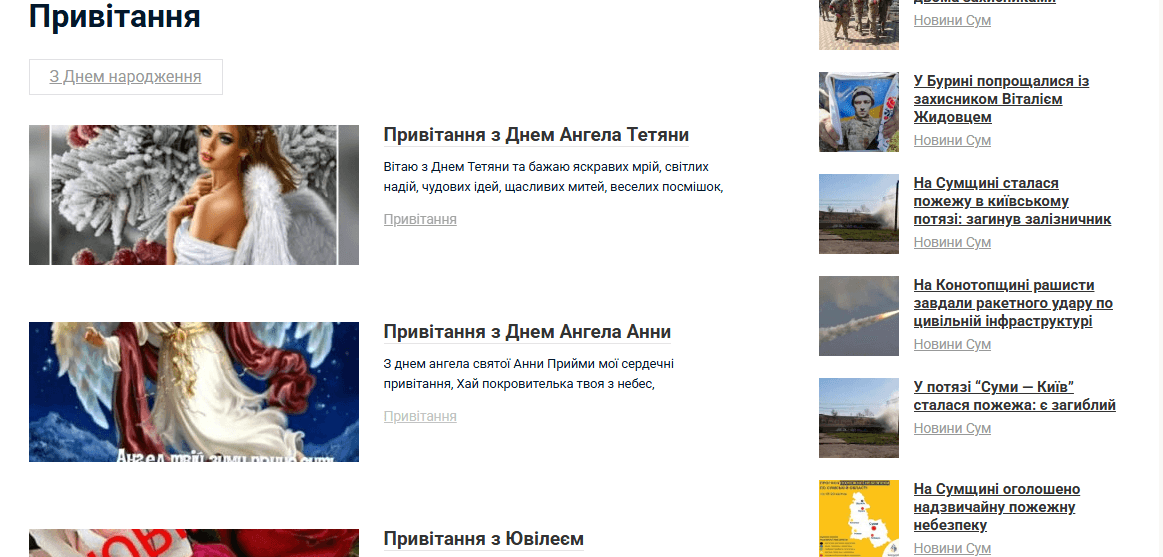Open the "З Днем народження" category button
This screenshot has height=557, width=1163.
[125, 76]
